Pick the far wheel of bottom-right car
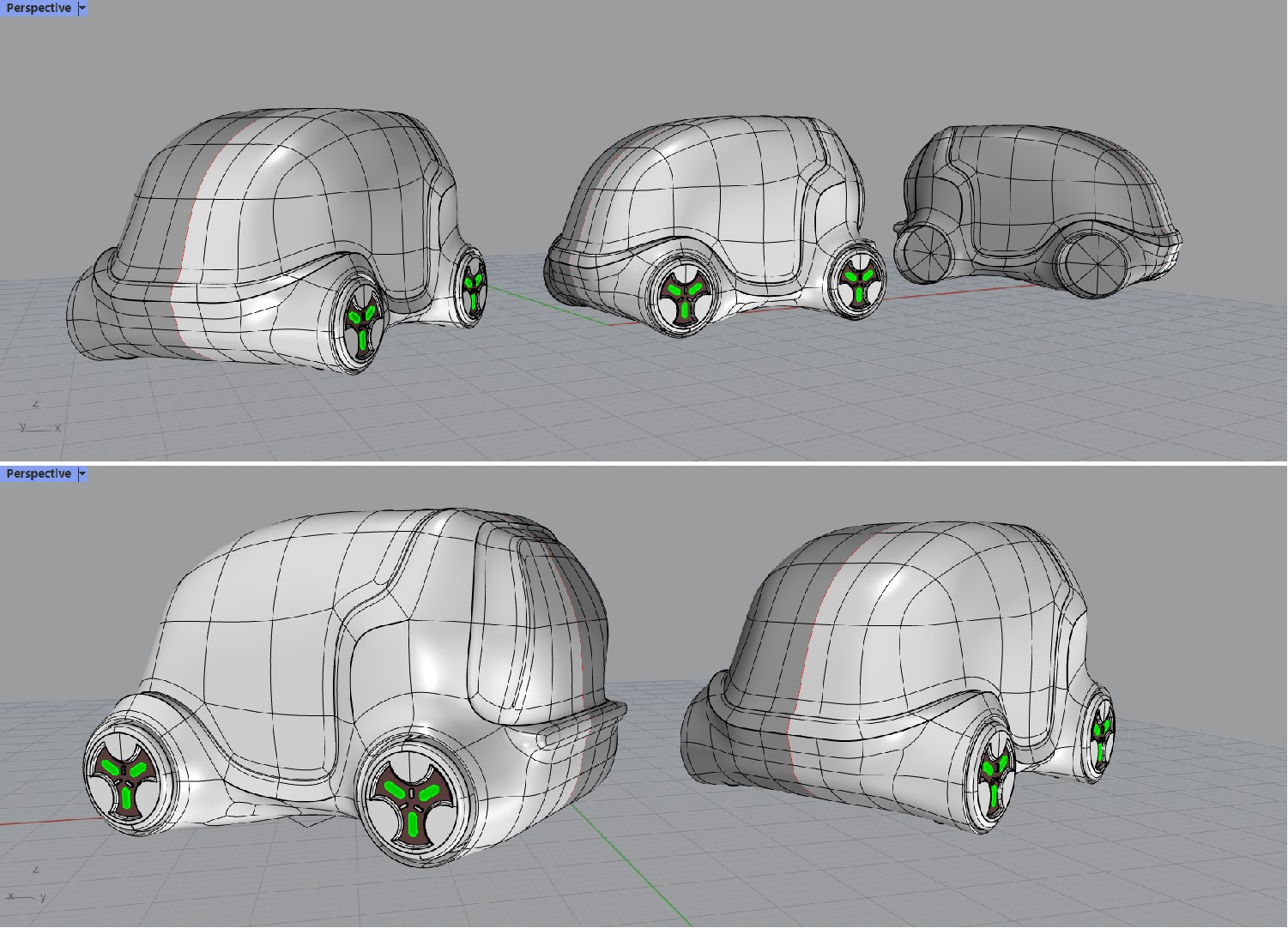The height and width of the screenshot is (928, 1288). [x=1100, y=735]
